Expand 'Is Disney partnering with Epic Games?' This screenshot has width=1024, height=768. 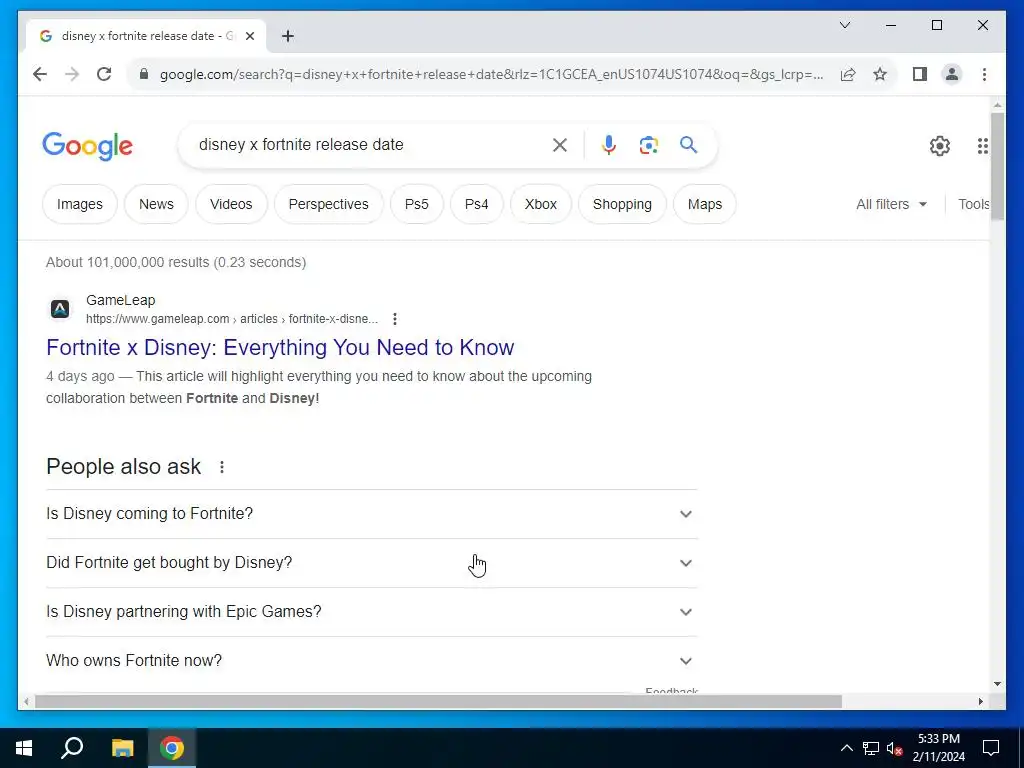[x=372, y=612]
